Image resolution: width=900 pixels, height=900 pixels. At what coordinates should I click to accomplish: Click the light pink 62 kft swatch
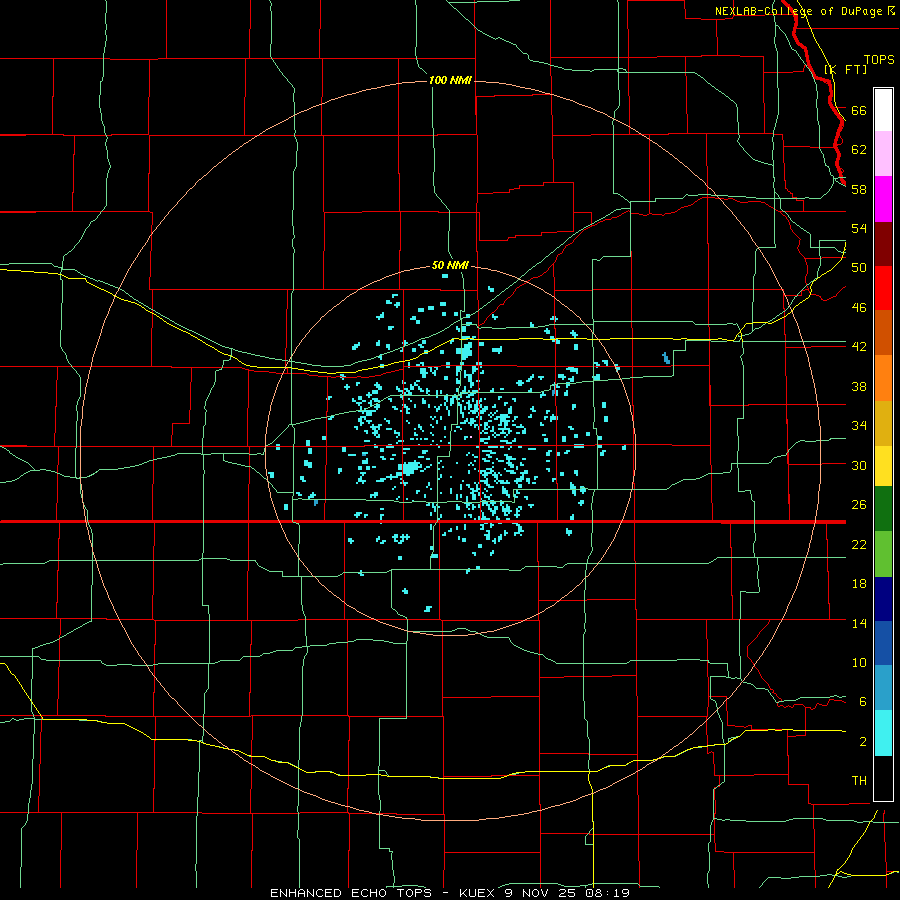tap(883, 153)
